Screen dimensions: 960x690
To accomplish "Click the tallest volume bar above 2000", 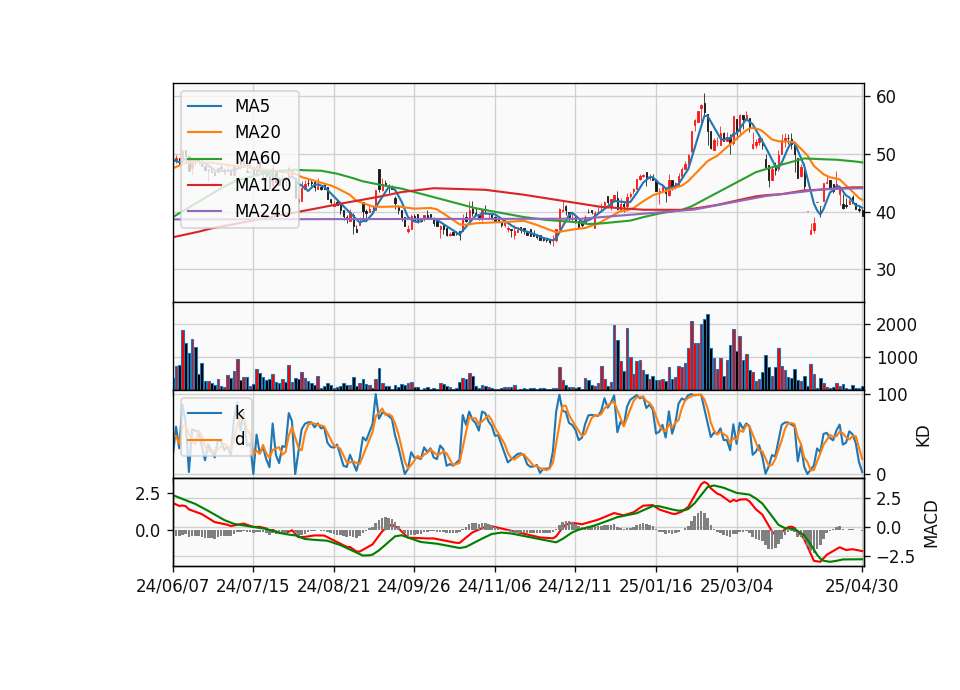I will pos(708,353).
